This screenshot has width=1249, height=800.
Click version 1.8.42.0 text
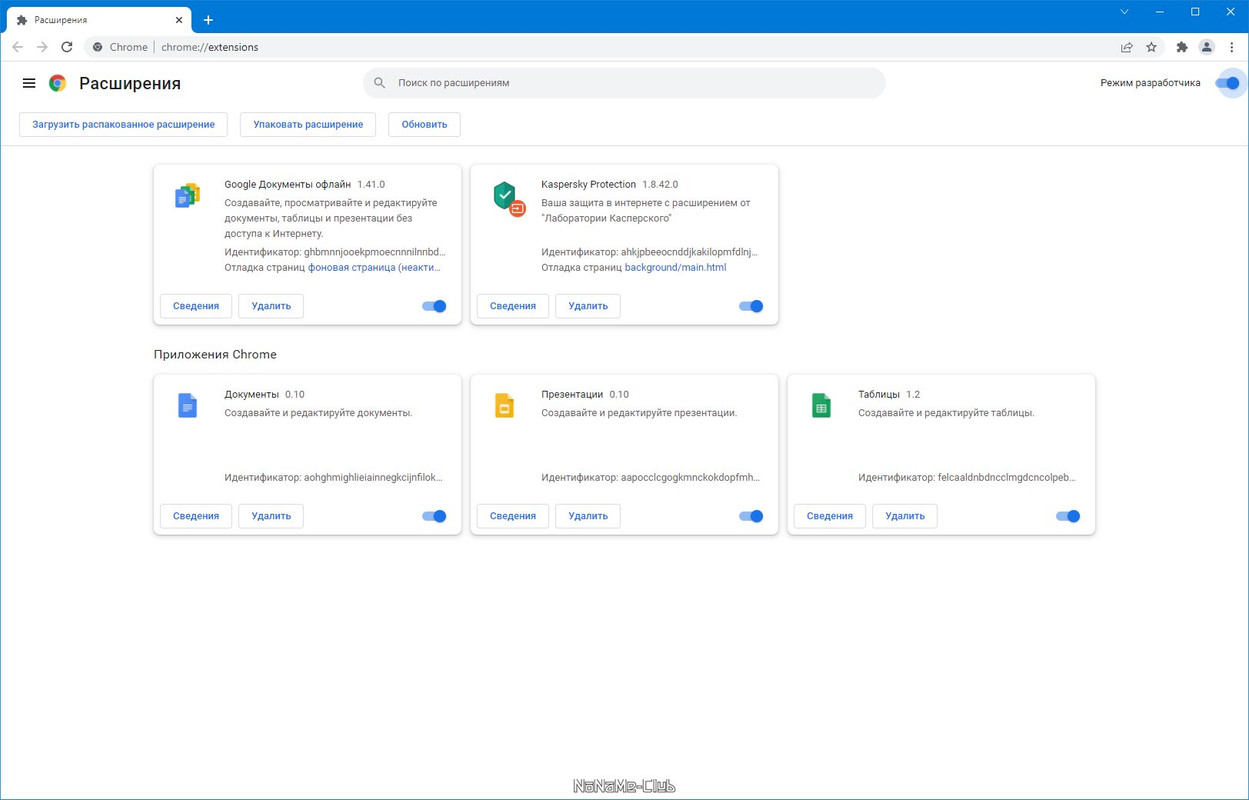click(660, 185)
